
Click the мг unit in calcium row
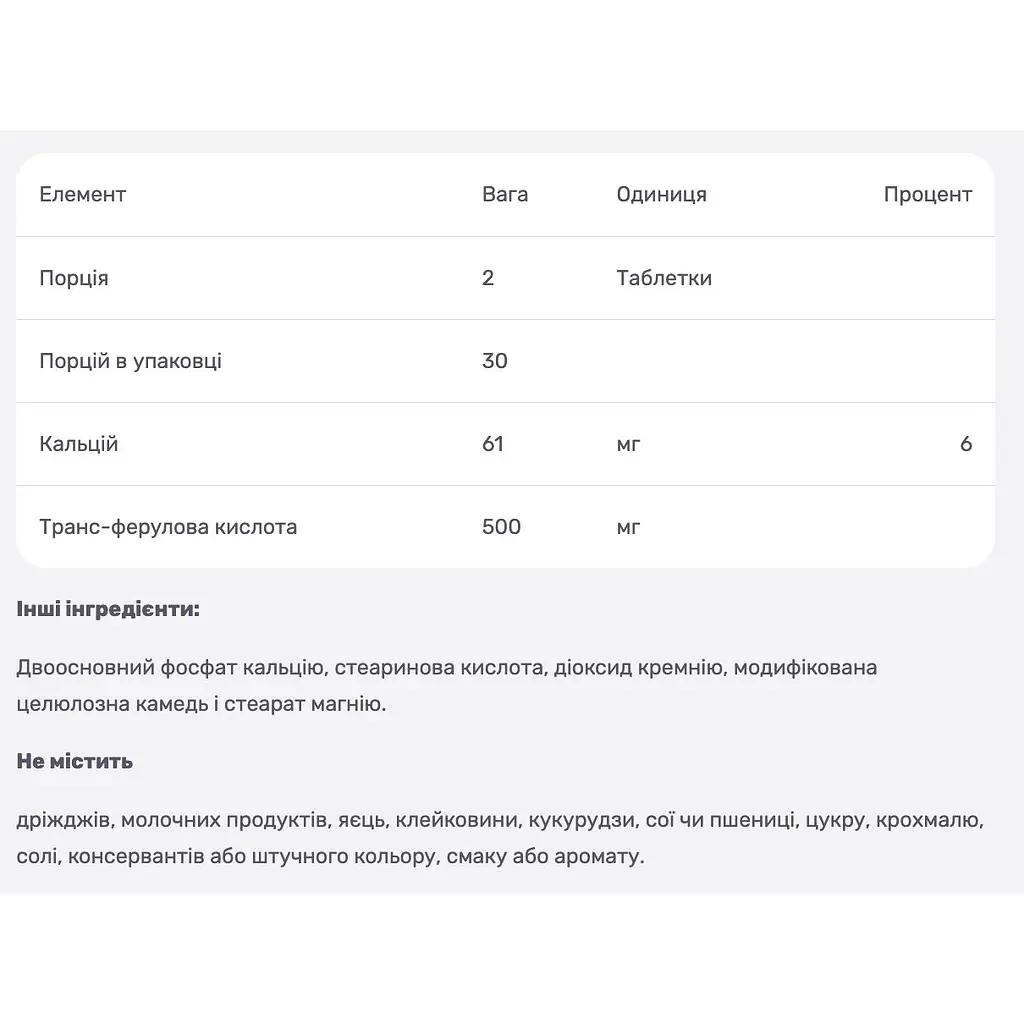pos(628,445)
